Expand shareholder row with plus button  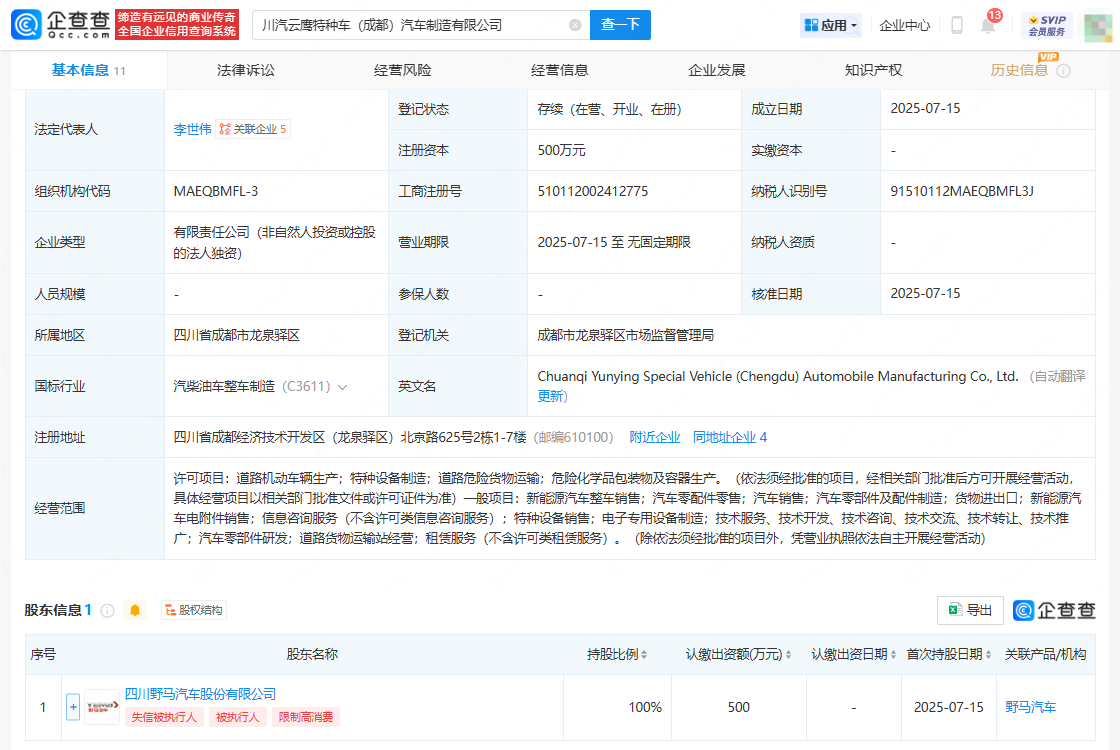73,707
